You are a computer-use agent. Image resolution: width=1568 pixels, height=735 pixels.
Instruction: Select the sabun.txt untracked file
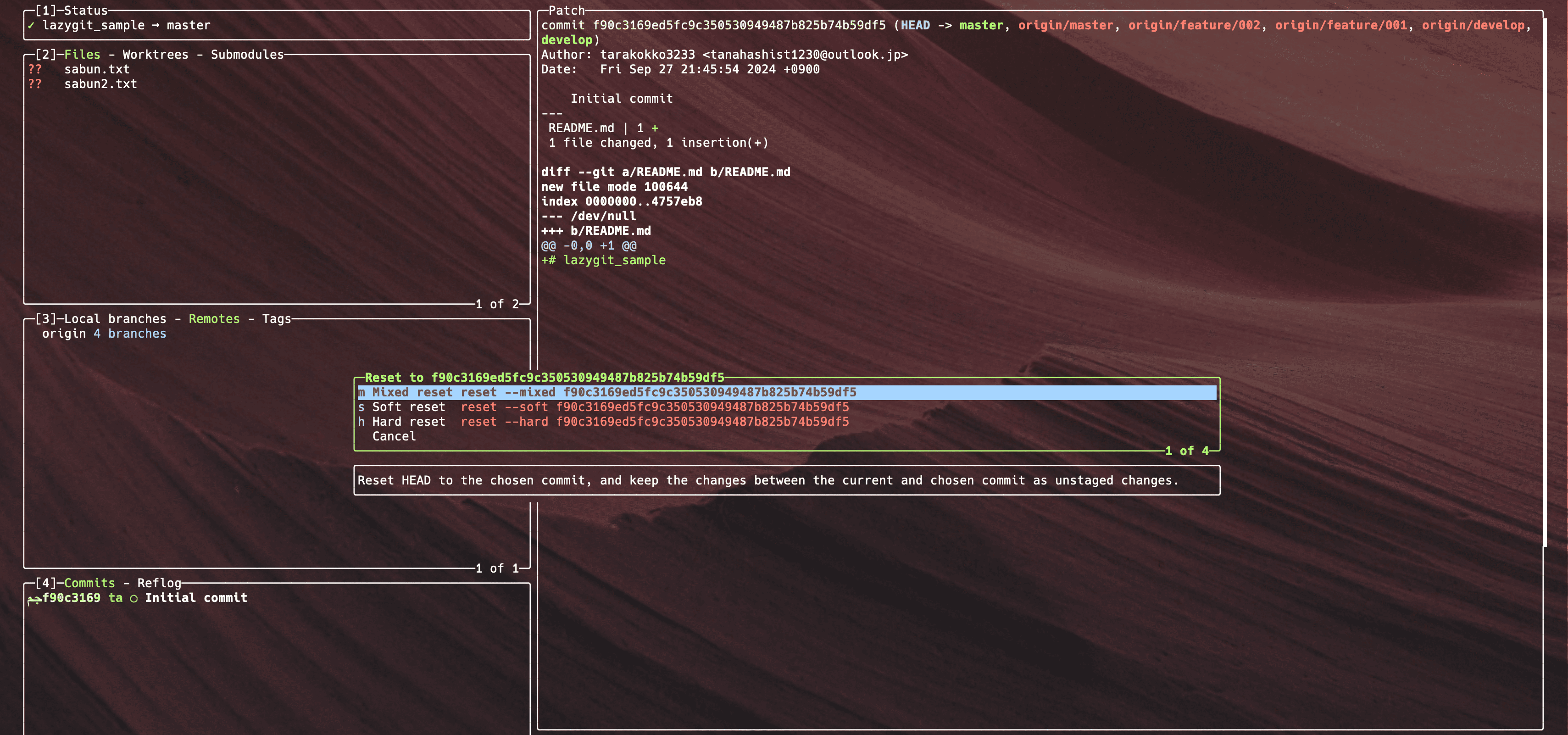97,69
